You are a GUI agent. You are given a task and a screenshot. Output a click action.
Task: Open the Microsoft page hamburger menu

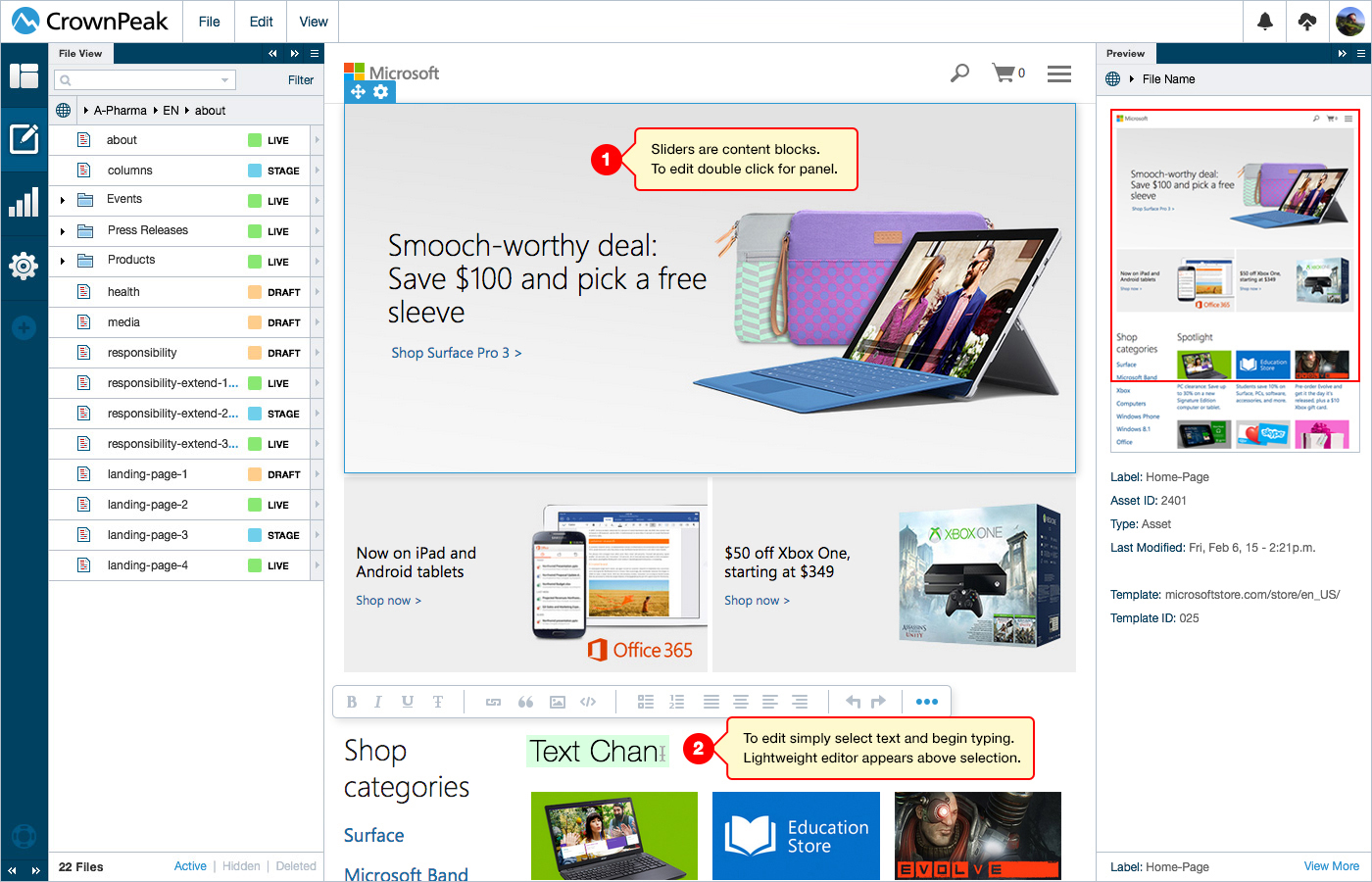(1059, 73)
